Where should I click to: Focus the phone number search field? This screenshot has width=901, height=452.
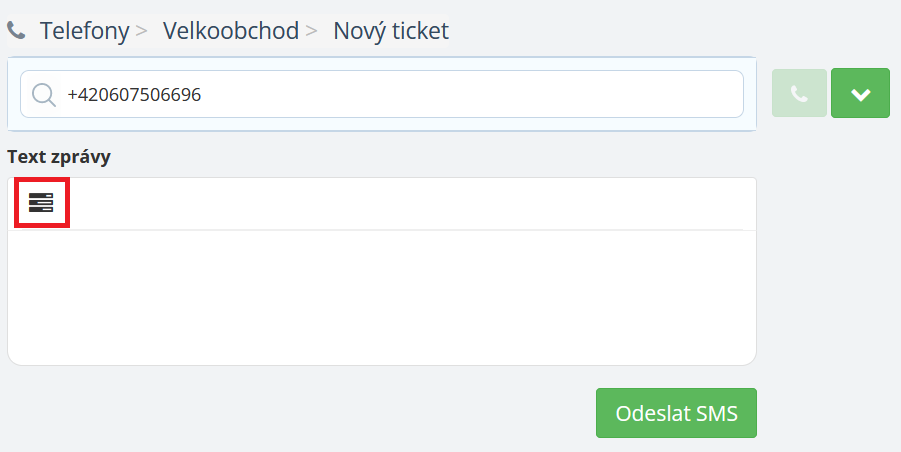point(400,95)
